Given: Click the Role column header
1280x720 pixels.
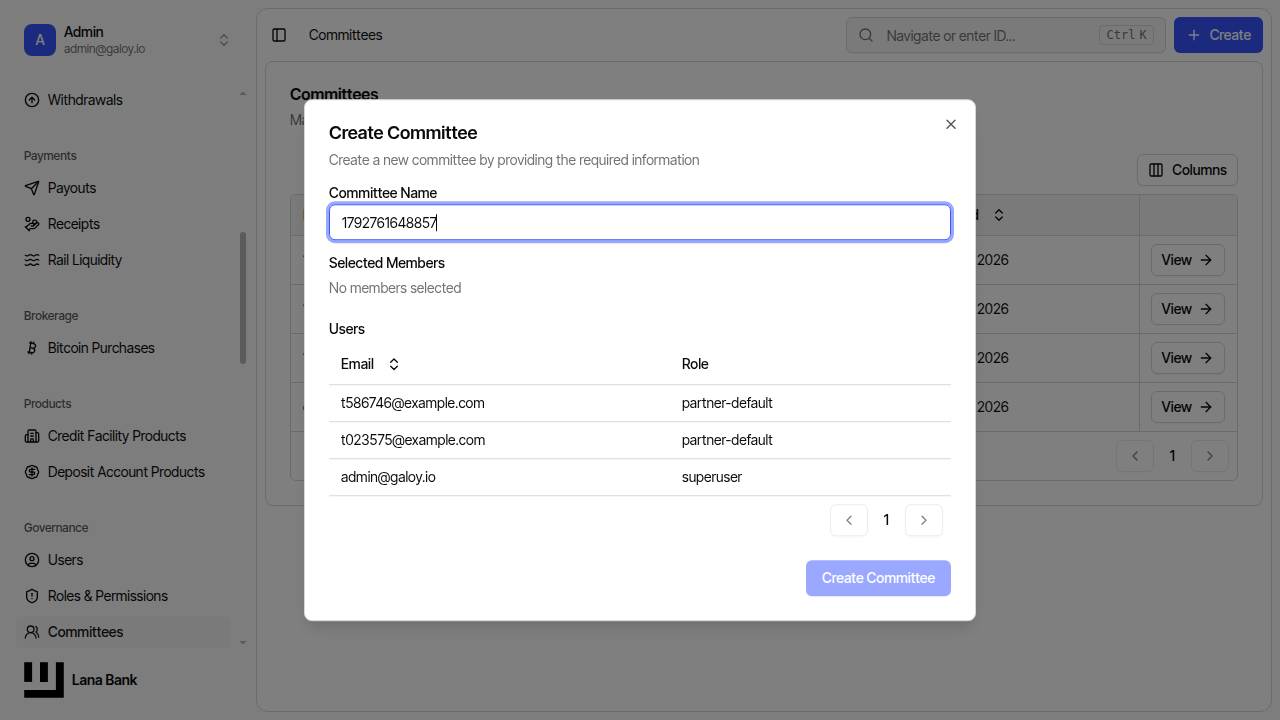Looking at the screenshot, I should (x=695, y=364).
